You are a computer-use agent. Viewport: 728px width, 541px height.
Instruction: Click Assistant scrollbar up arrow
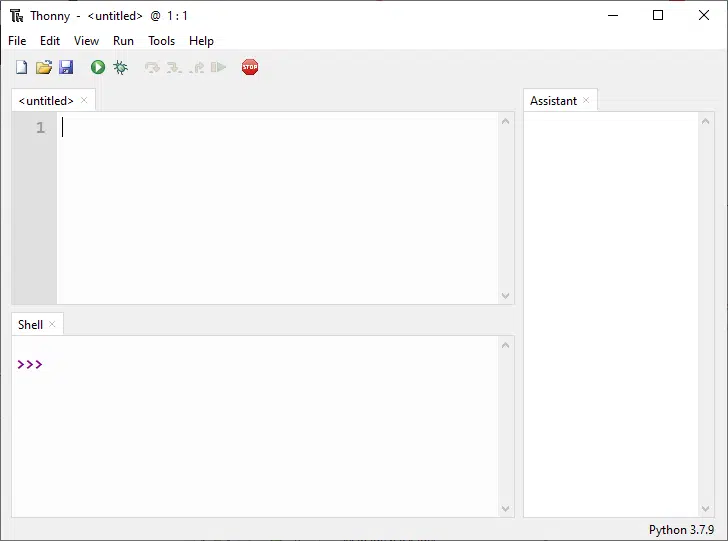tap(705, 121)
